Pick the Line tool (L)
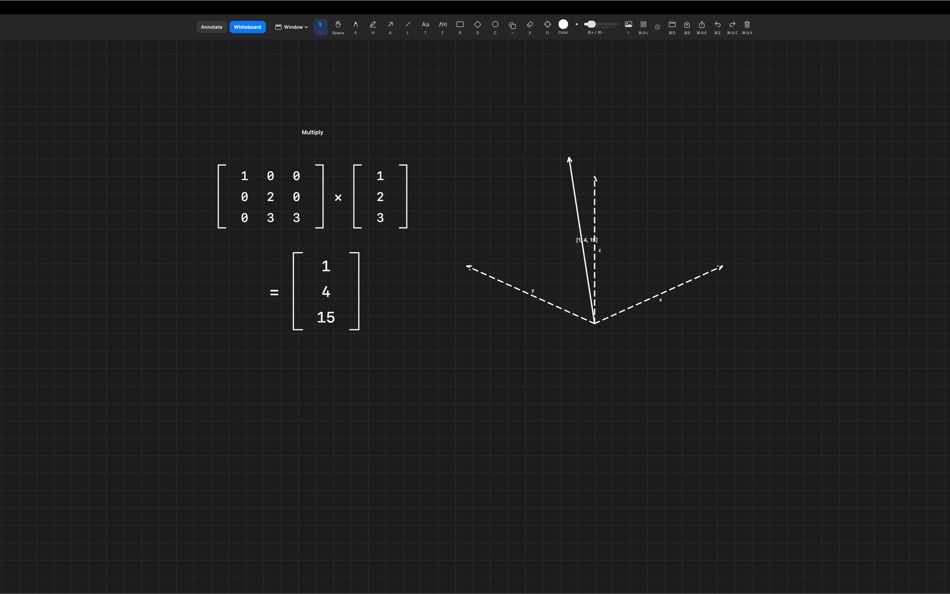950x594 pixels. click(x=407, y=25)
